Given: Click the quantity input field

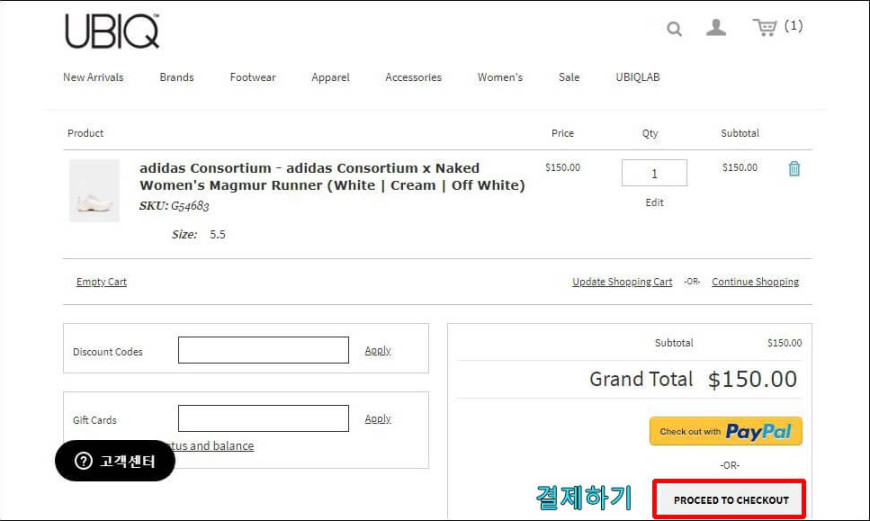Looking at the screenshot, I should coord(654,173).
